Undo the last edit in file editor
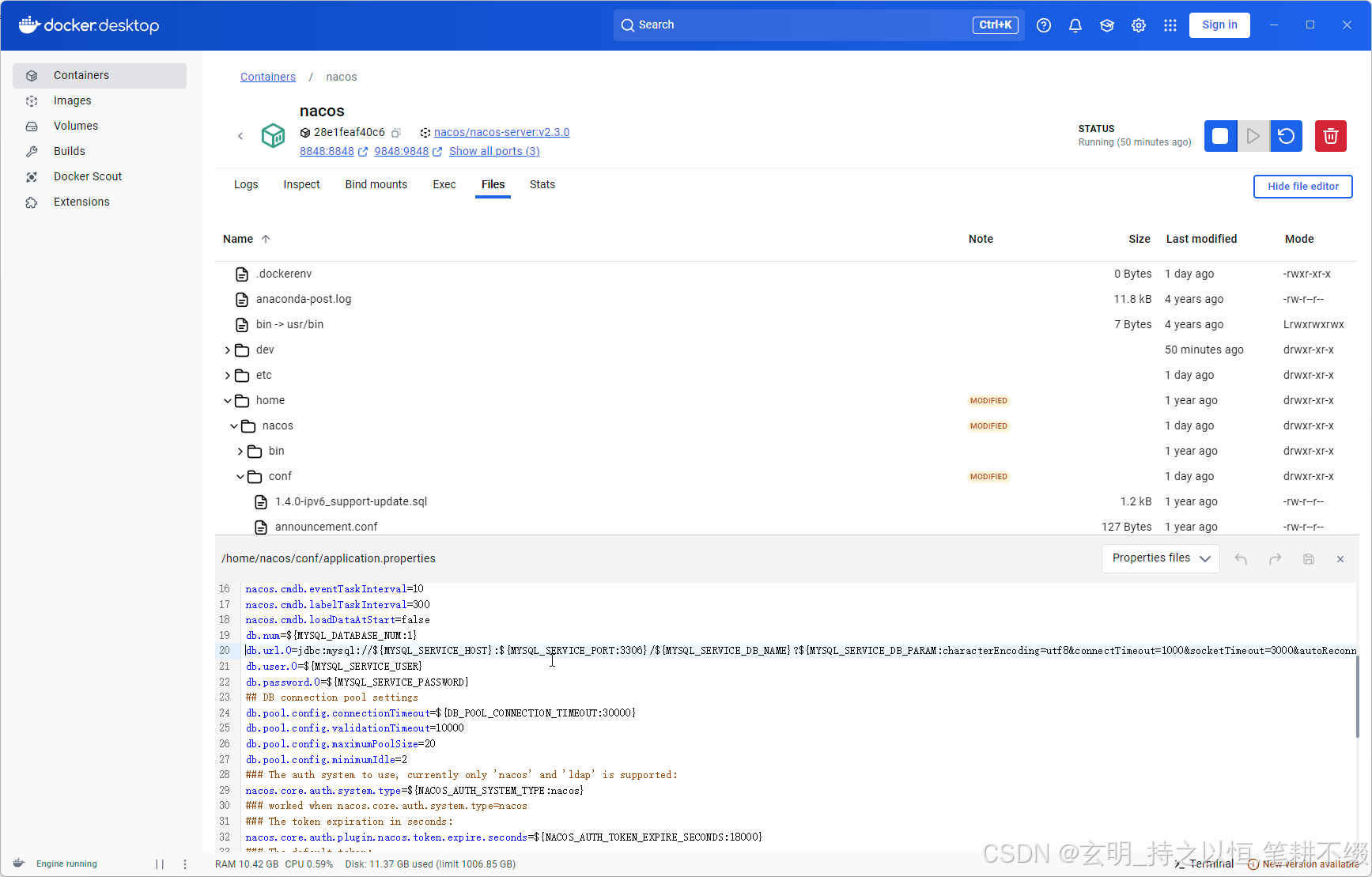1372x877 pixels. [1241, 558]
